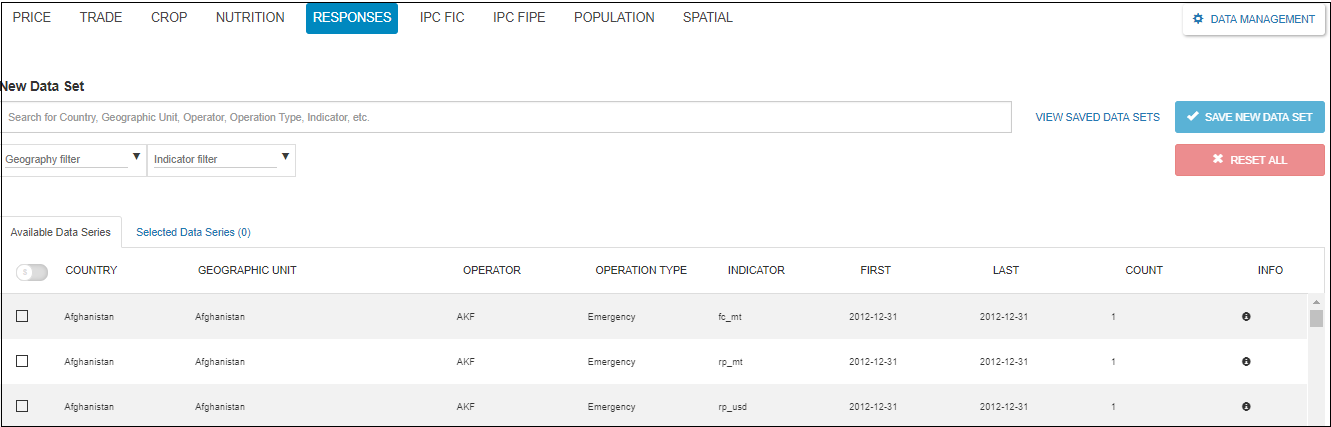Click the table's vertical scrollbar thumb
Image resolution: width=1331 pixels, height=427 pixels.
pos(1316,318)
